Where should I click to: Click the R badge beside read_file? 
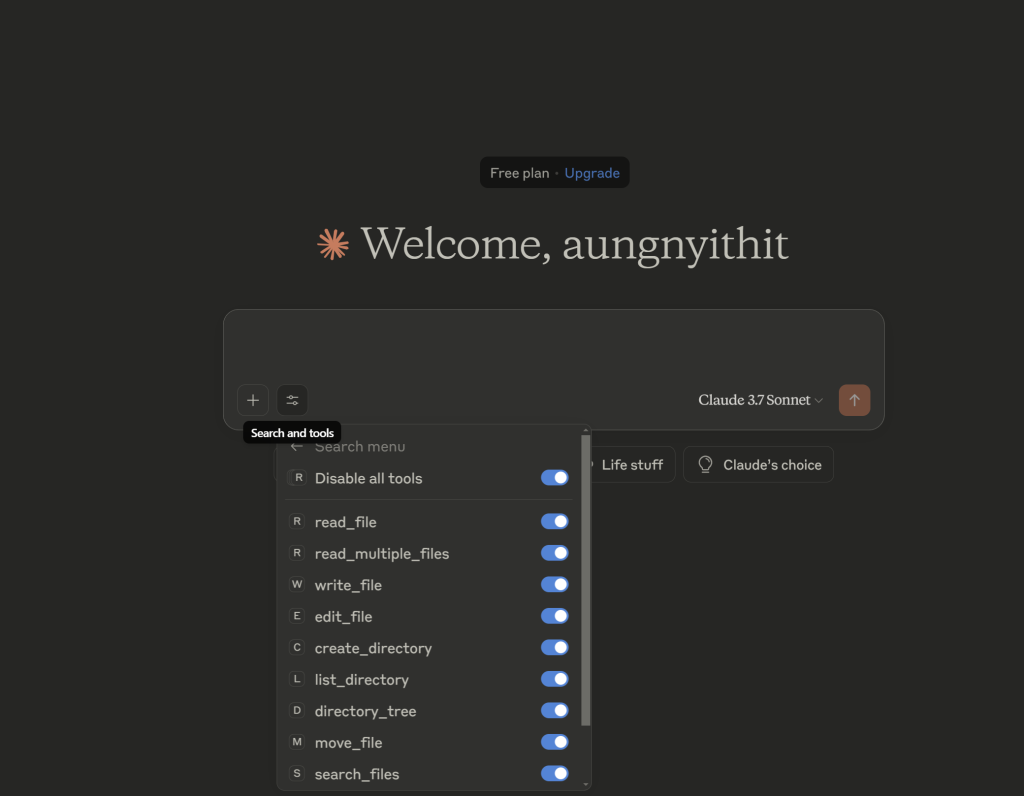click(x=297, y=521)
